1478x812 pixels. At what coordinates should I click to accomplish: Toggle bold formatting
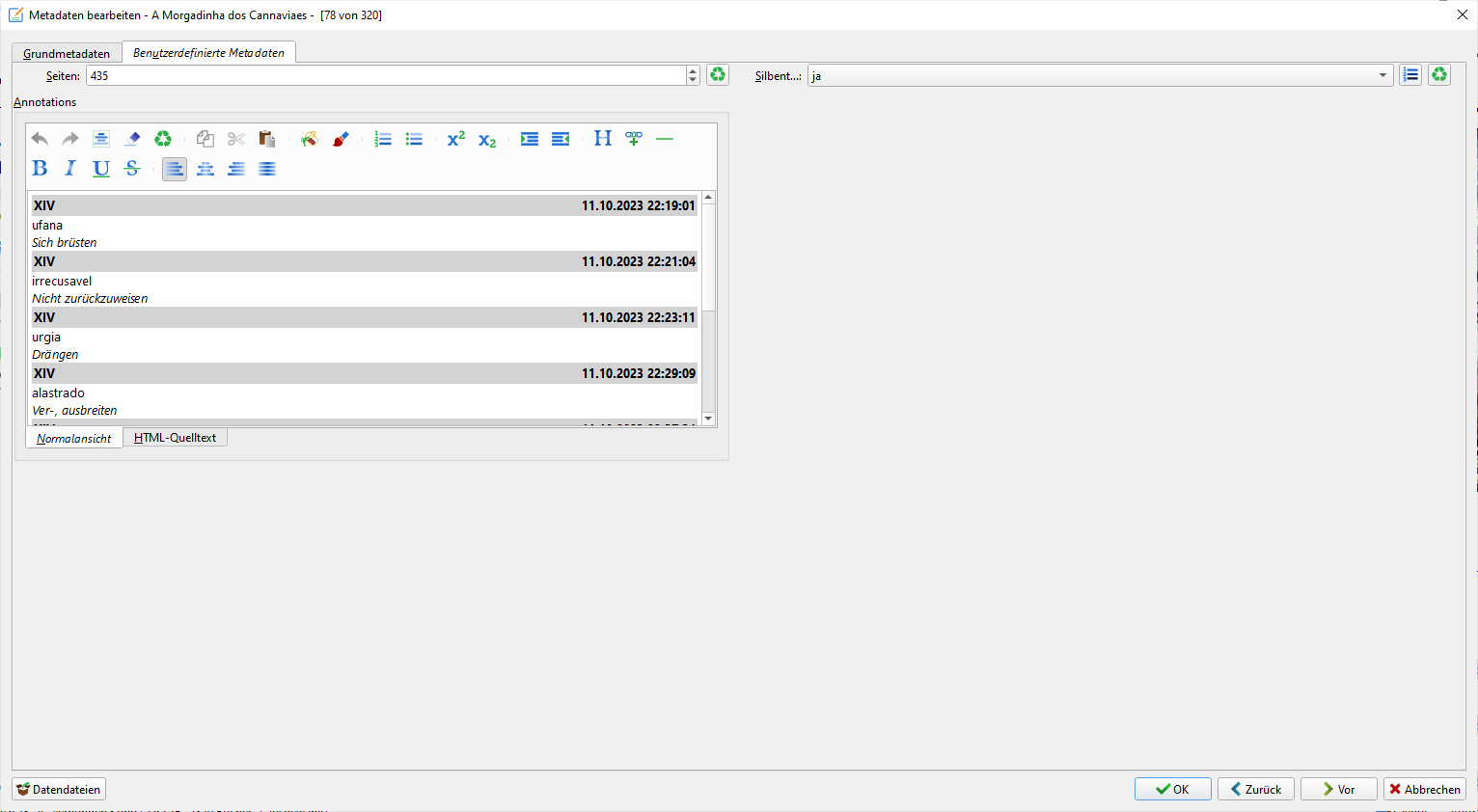(x=40, y=169)
